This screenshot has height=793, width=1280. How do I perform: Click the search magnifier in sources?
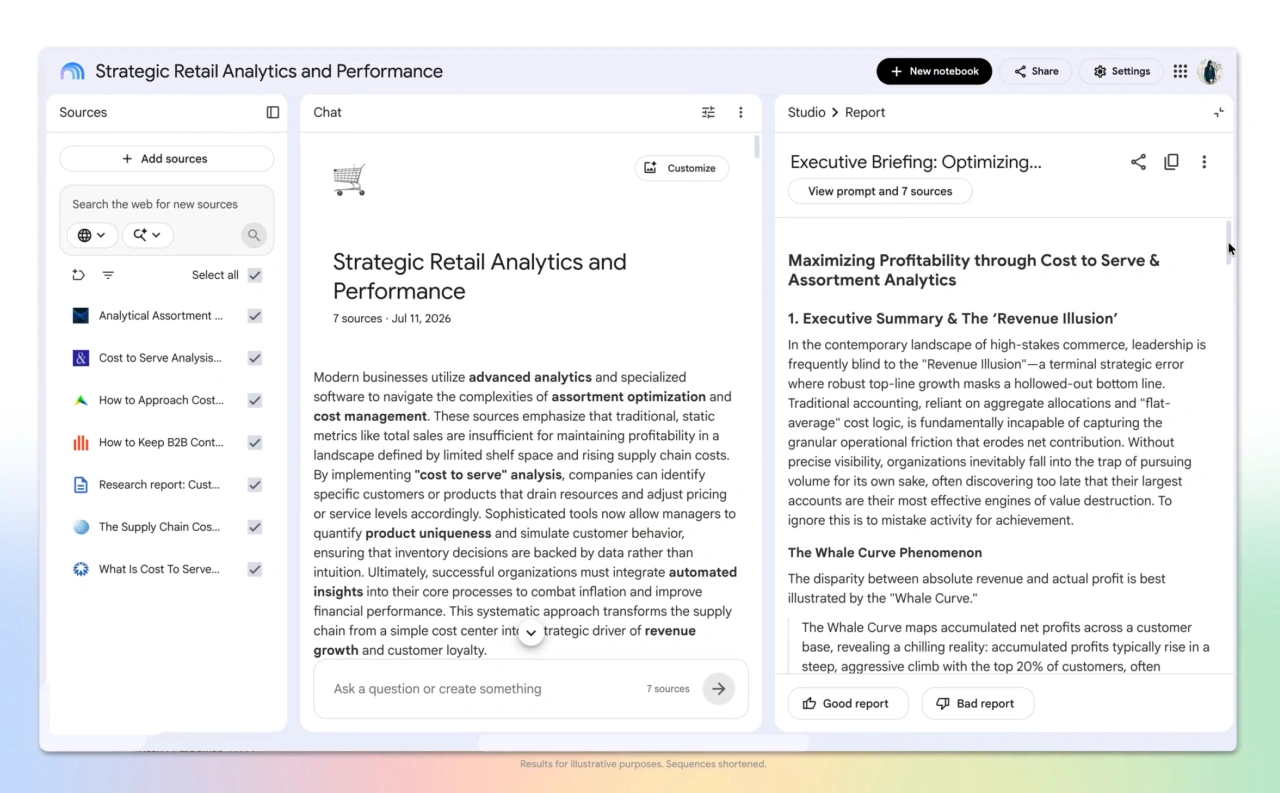254,235
